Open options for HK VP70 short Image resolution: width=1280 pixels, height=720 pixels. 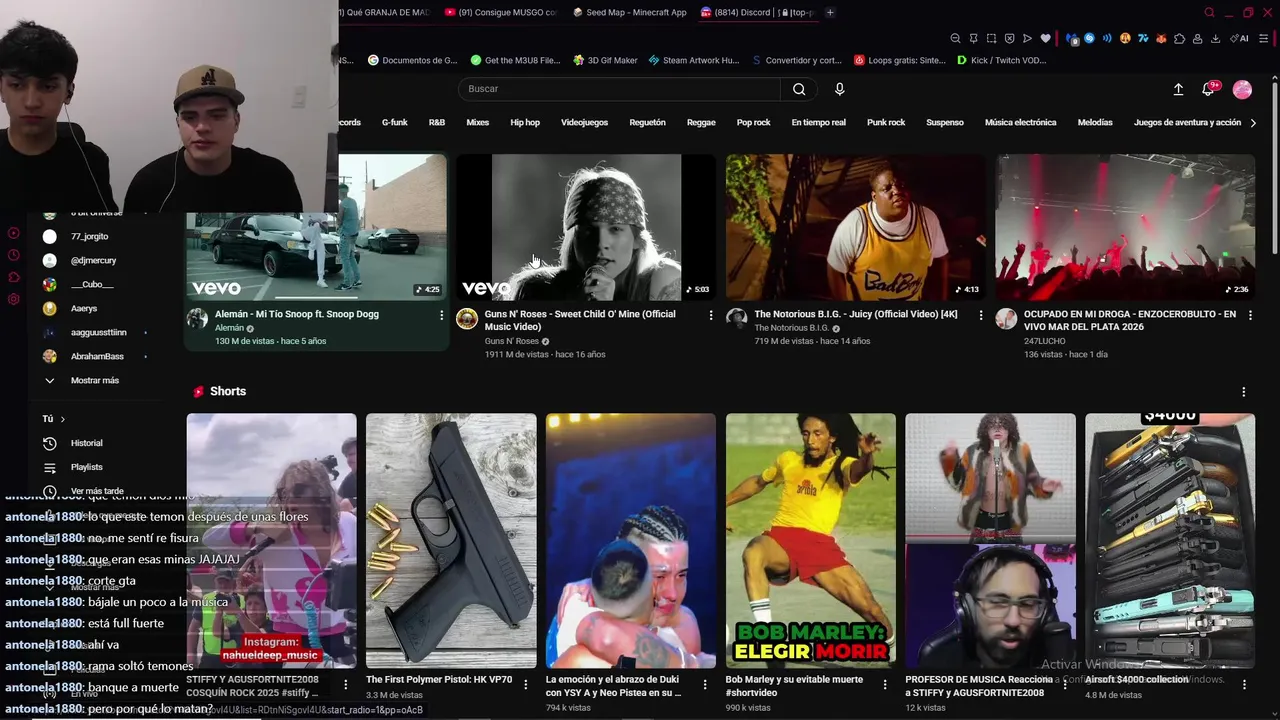click(525, 685)
